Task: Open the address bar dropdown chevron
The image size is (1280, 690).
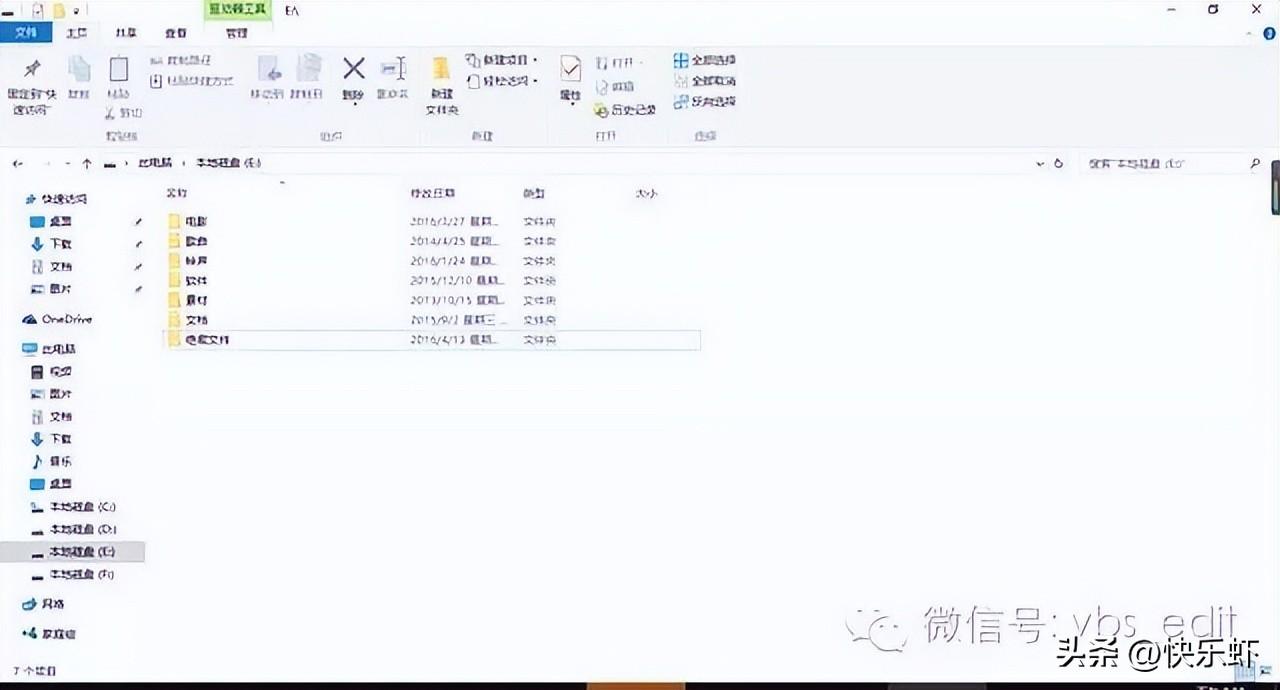Action: 1040,163
